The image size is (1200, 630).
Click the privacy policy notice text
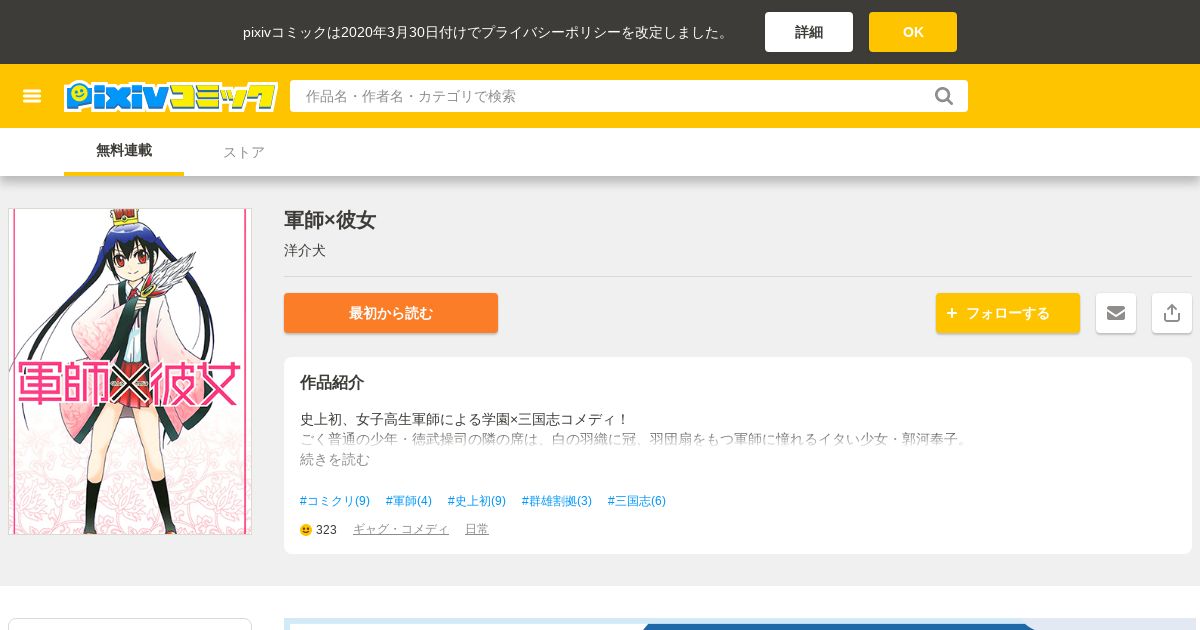coord(488,32)
